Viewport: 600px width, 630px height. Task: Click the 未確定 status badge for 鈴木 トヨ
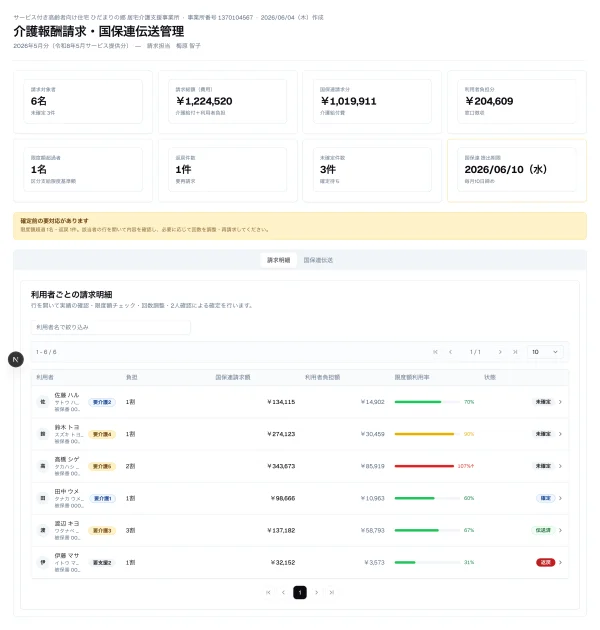click(543, 434)
